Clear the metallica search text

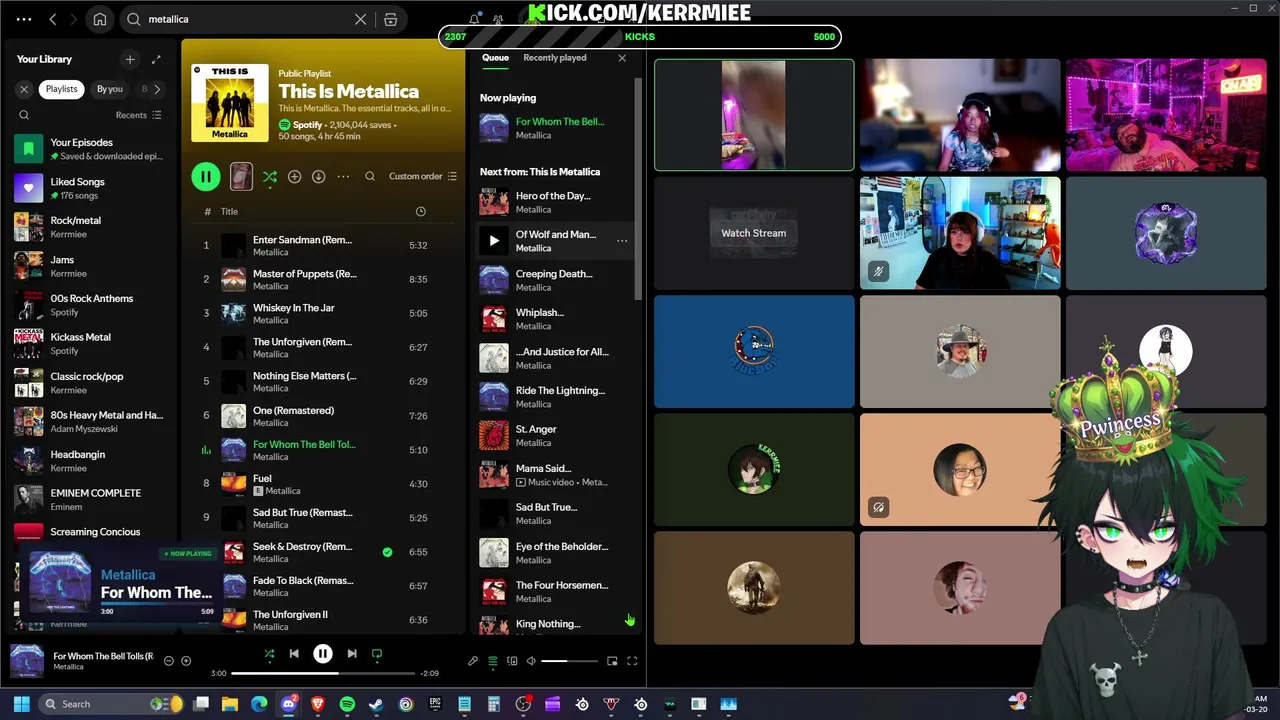(360, 19)
